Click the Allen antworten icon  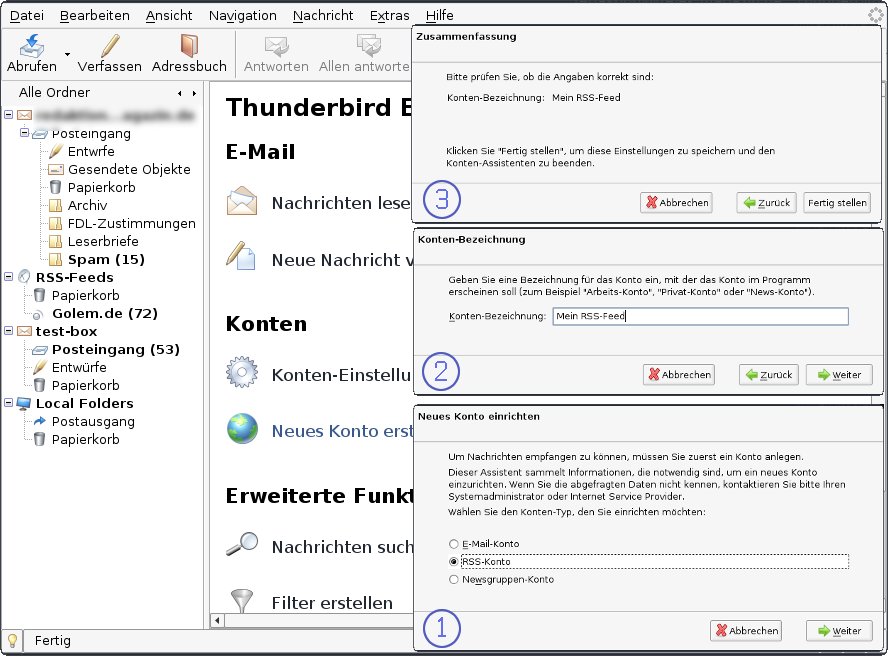[369, 46]
